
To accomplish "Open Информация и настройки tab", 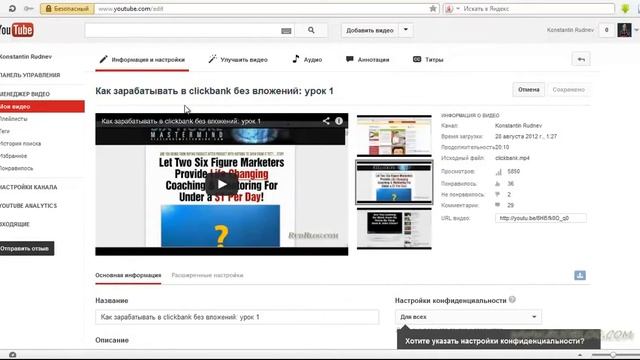I will [142, 60].
